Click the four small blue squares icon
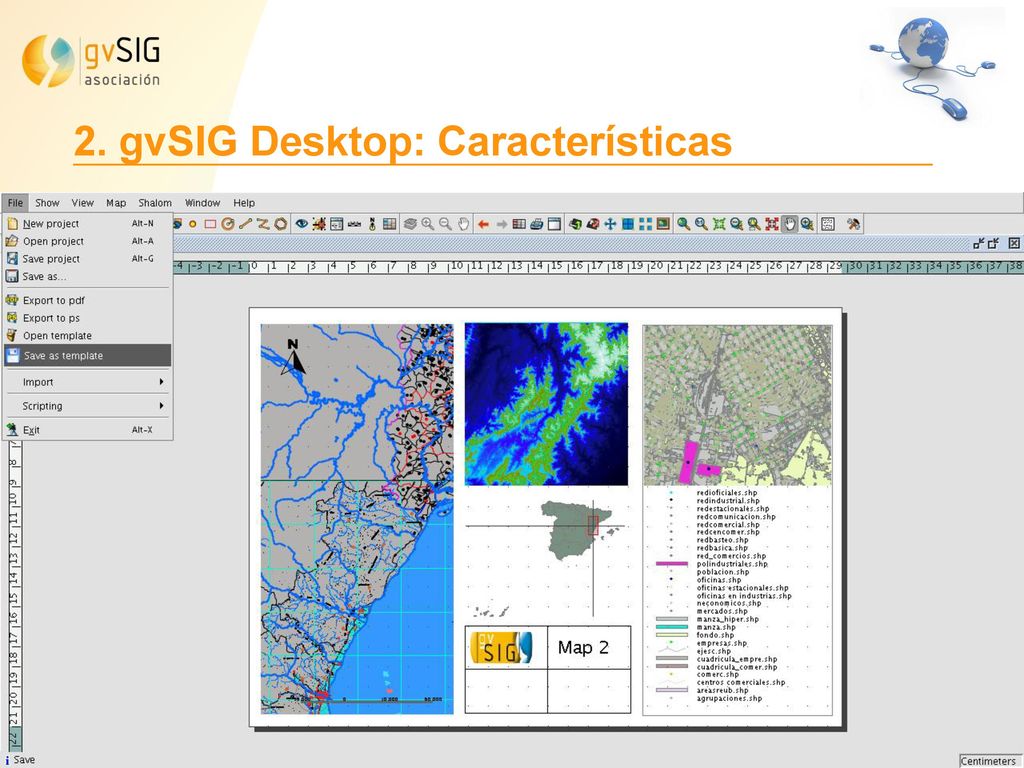Screen dimensions: 1024x768 pyautogui.click(x=645, y=224)
